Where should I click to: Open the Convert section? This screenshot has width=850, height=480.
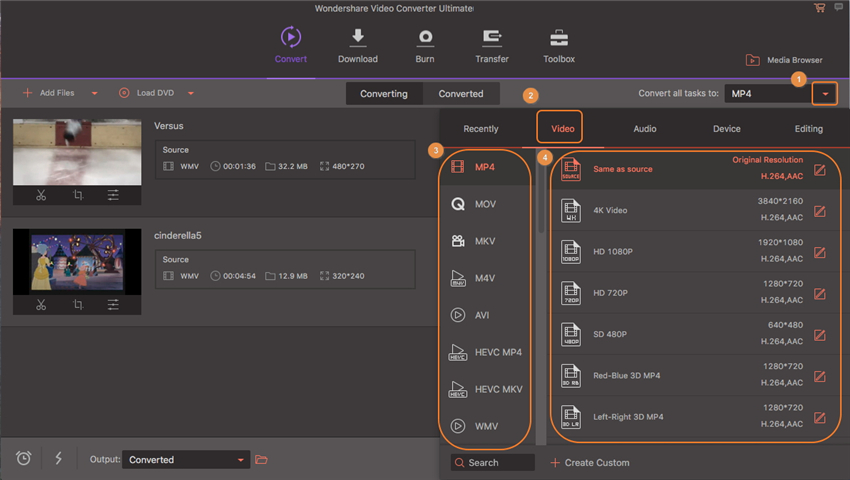pos(291,45)
